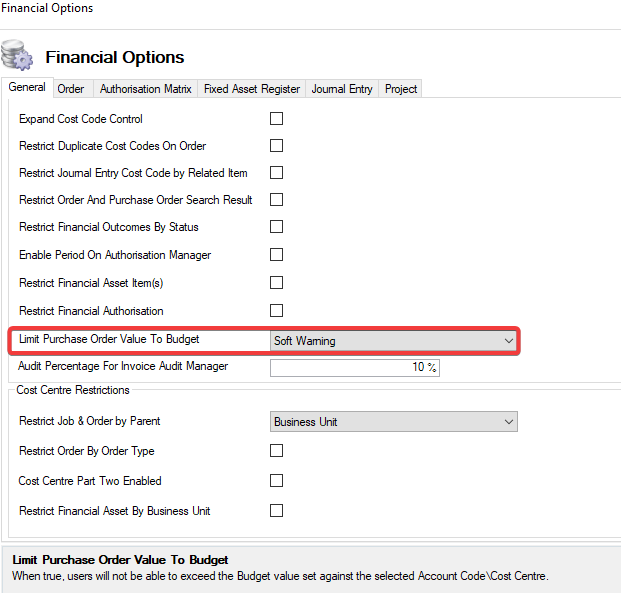The height and width of the screenshot is (593, 621).
Task: Toggle Restrict Order By Order Type
Action: (x=277, y=451)
